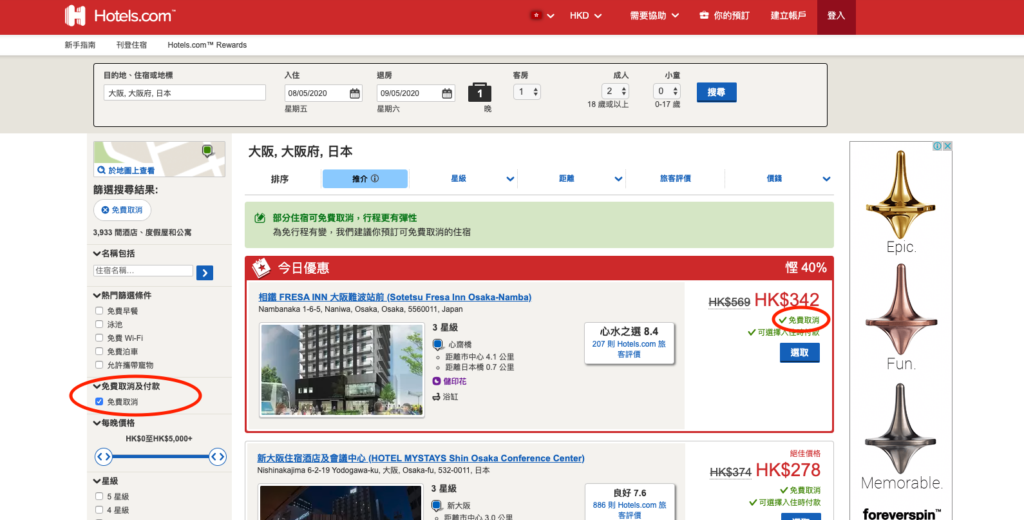The width and height of the screenshot is (1024, 520).
Task: Click the info icon on 推介 tab
Action: coord(375,178)
